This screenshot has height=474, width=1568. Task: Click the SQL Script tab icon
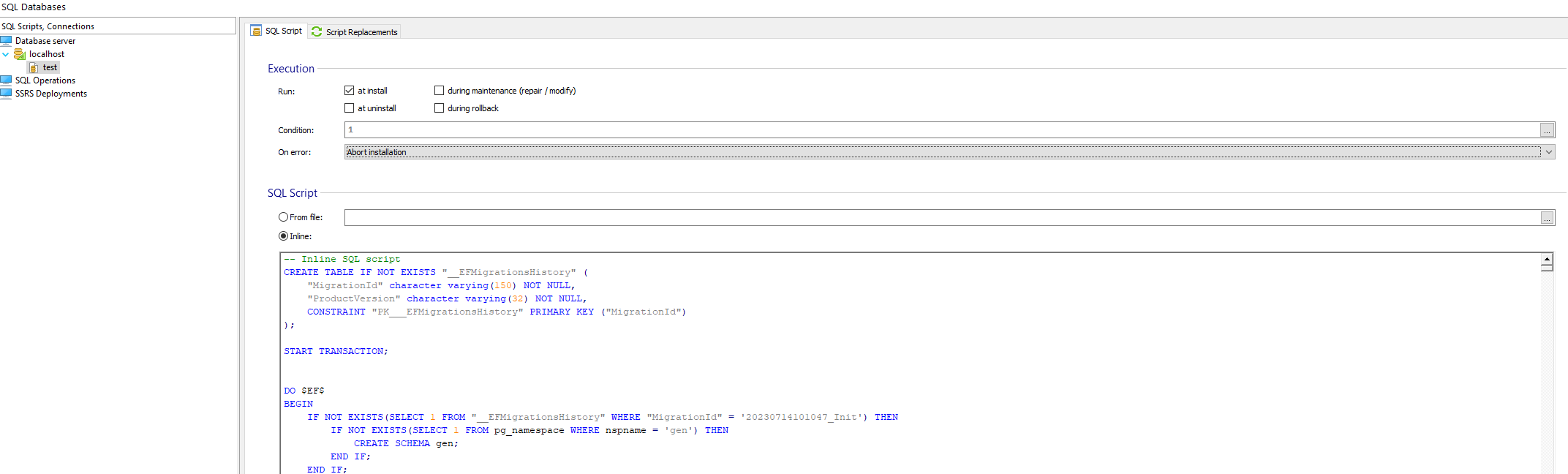point(256,31)
